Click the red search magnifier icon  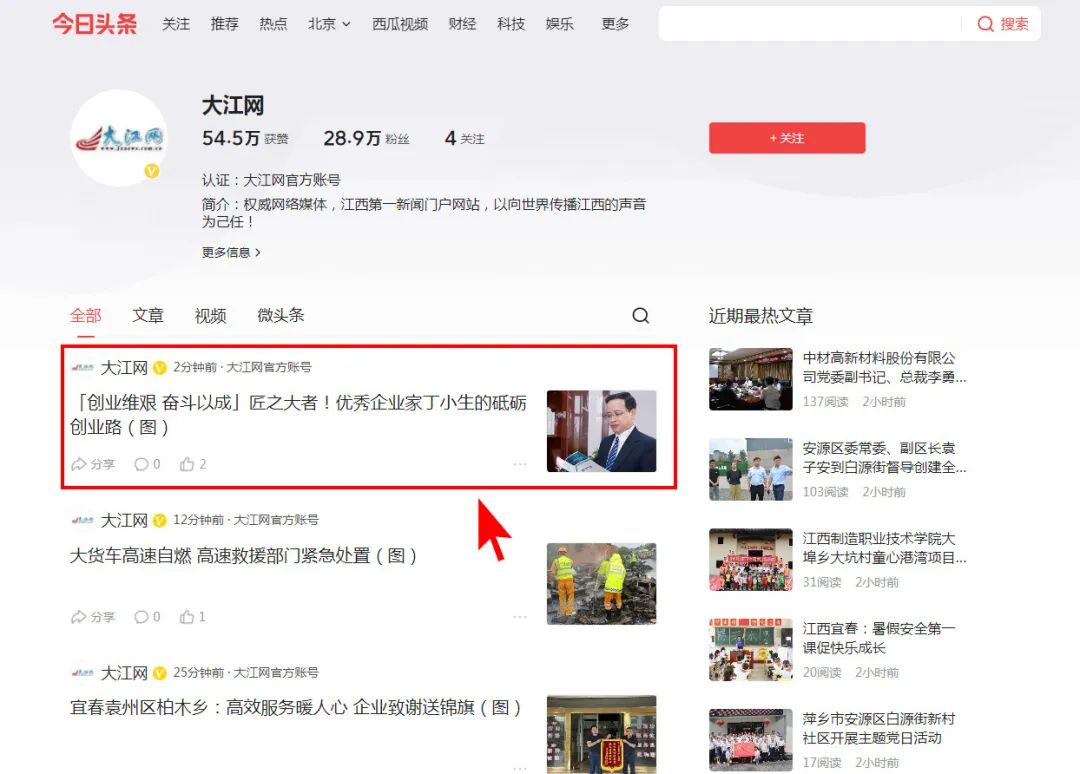[x=985, y=24]
